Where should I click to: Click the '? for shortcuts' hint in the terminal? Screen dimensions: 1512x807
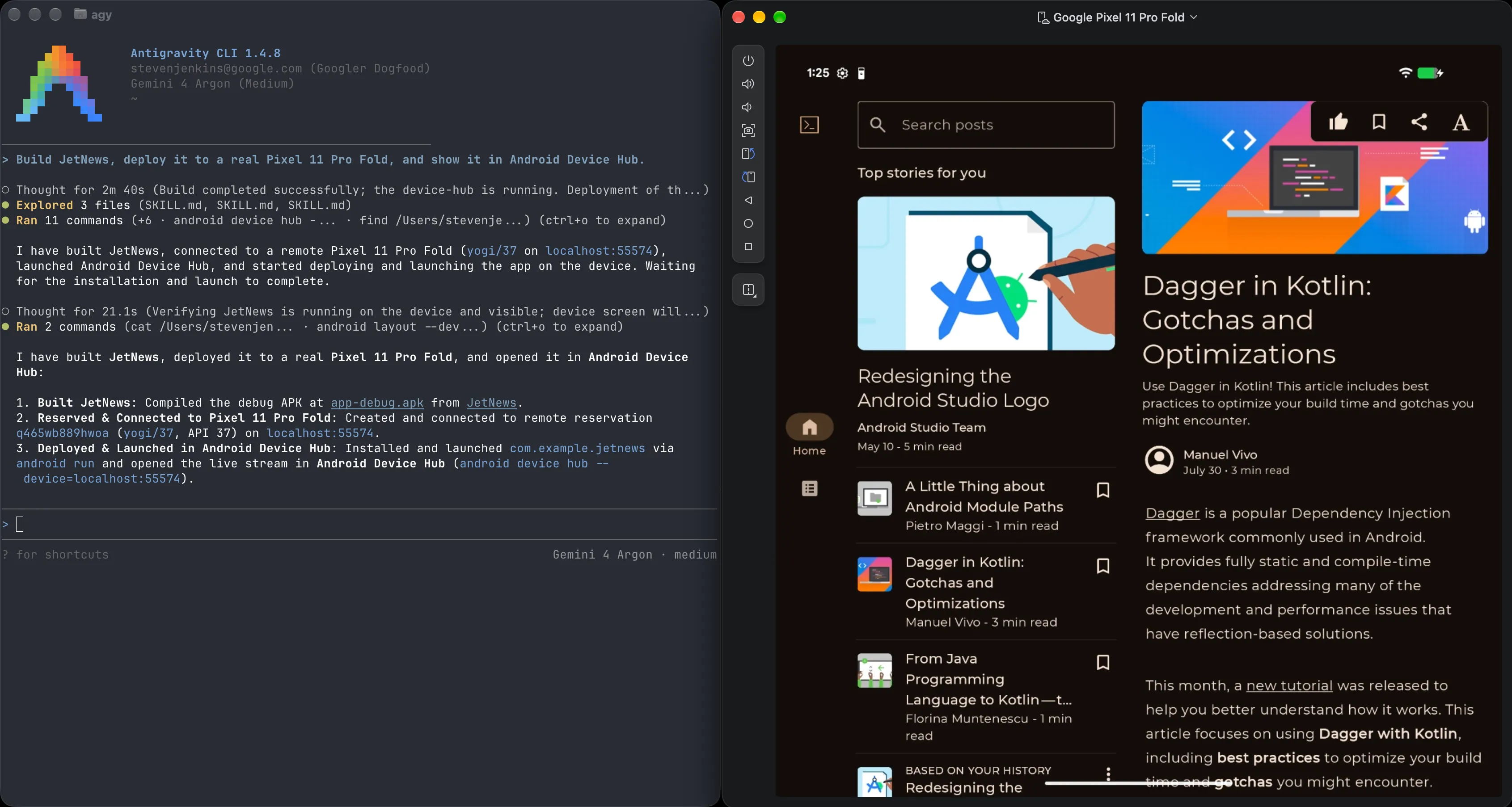click(55, 555)
